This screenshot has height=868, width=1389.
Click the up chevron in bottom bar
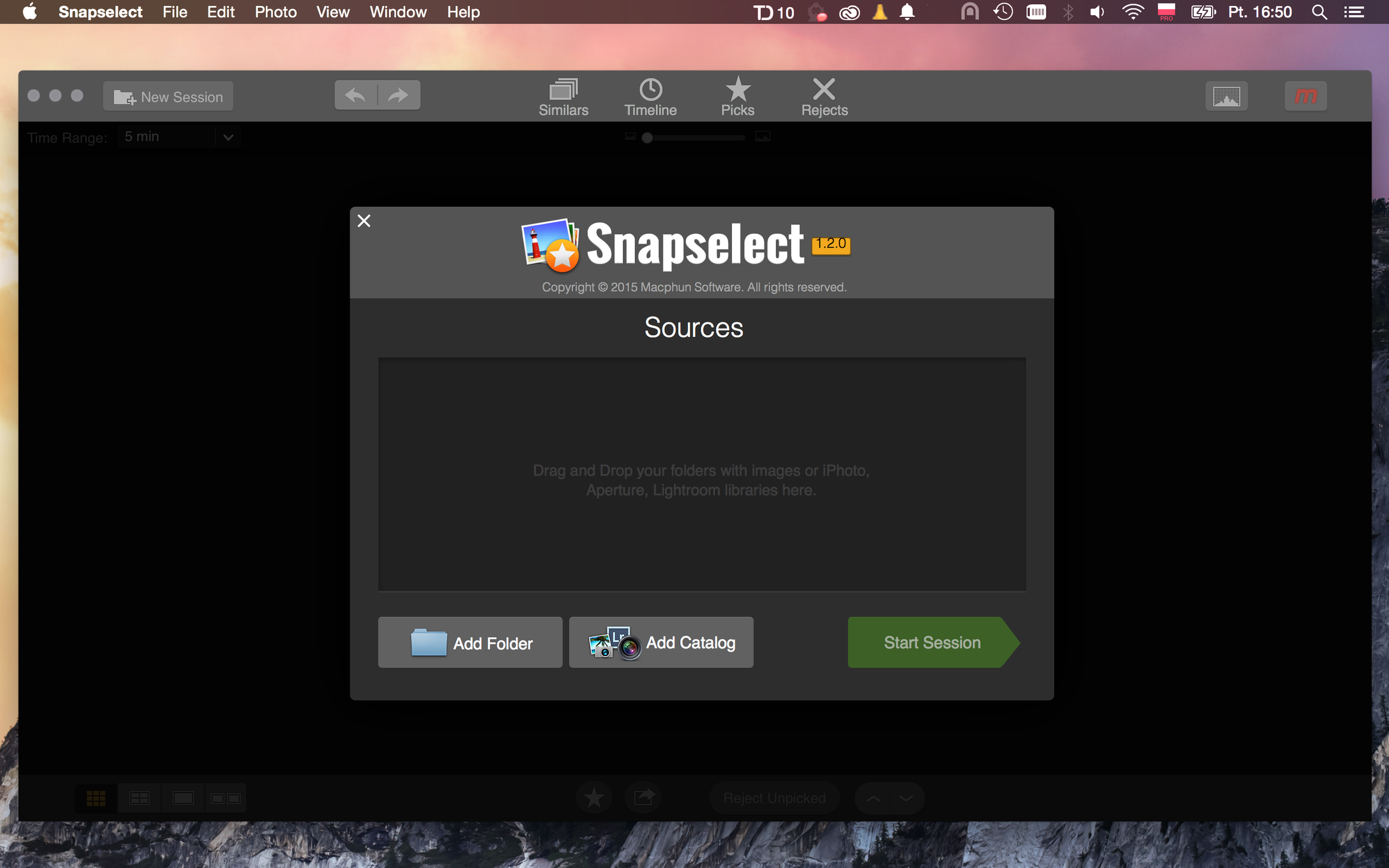pos(873,798)
